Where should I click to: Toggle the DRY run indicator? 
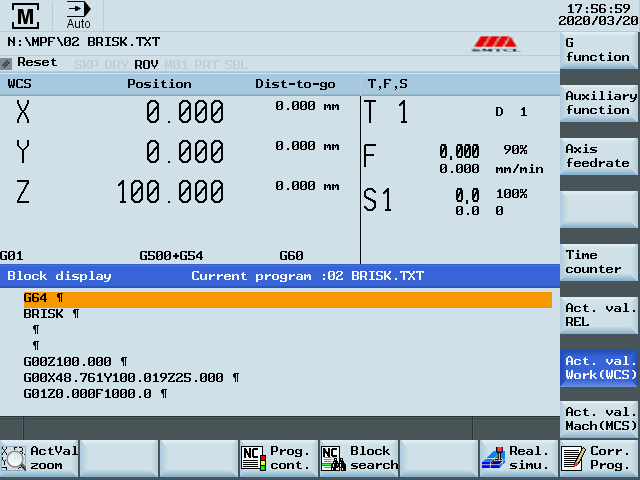coord(116,64)
